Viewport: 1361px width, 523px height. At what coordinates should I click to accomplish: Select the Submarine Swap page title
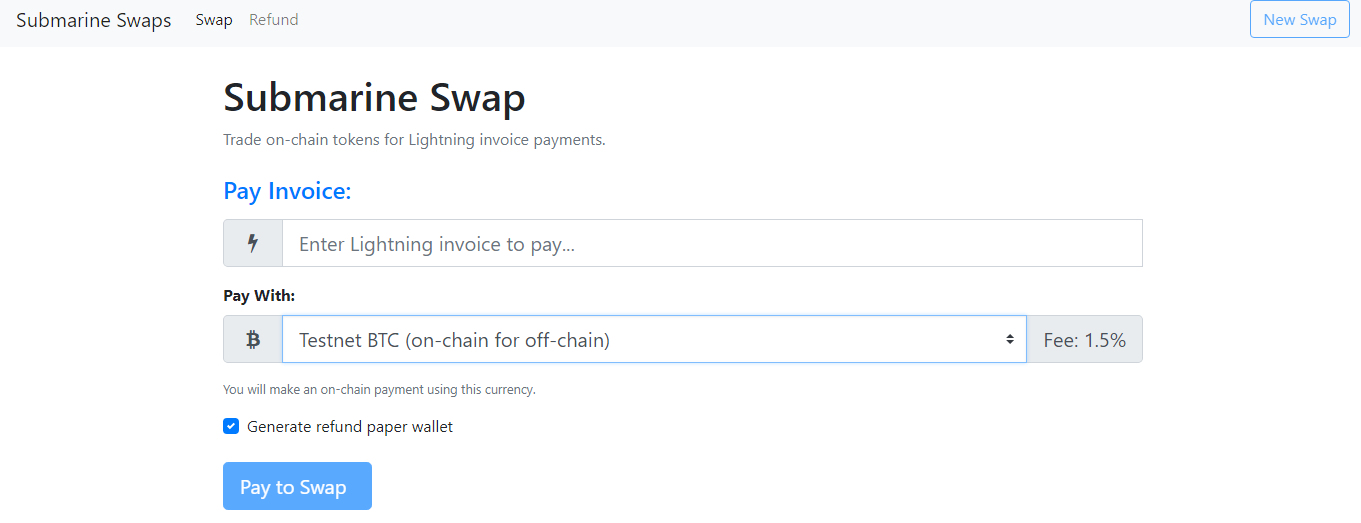coord(374,98)
